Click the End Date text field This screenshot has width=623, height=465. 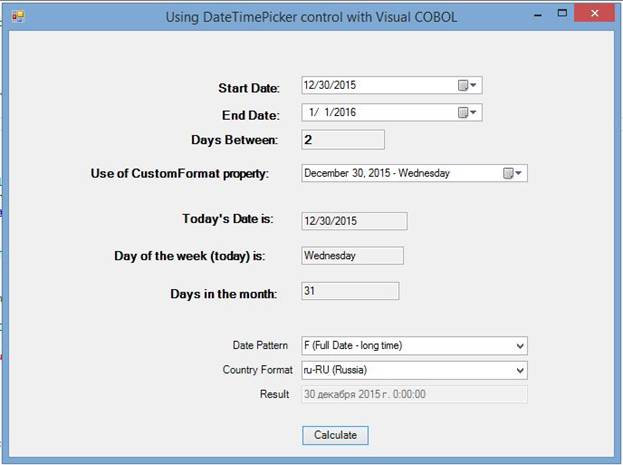376,113
